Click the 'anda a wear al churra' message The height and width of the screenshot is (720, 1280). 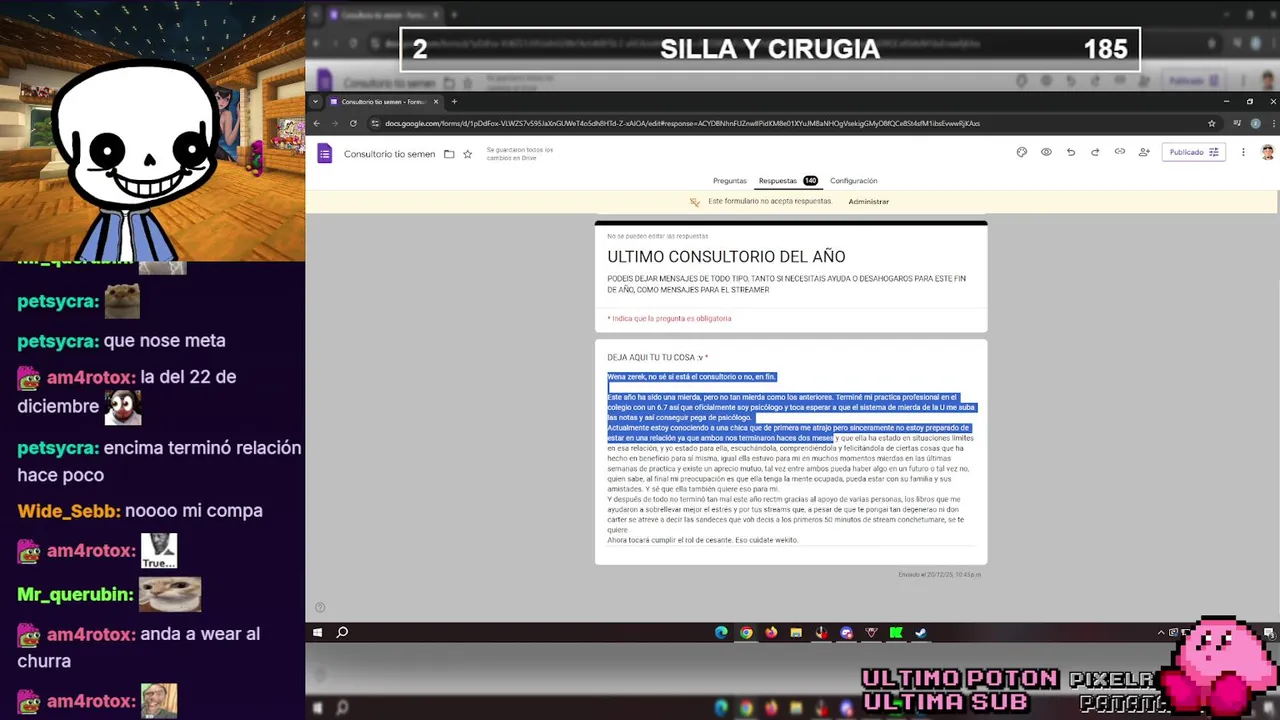[x=140, y=647]
